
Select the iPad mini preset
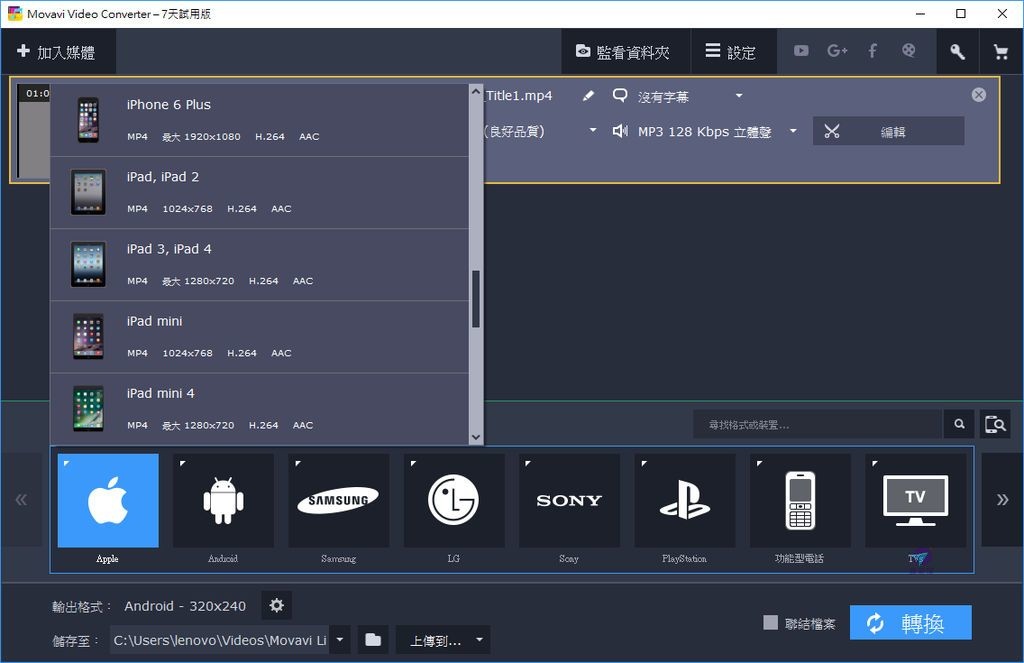pyautogui.click(x=260, y=337)
